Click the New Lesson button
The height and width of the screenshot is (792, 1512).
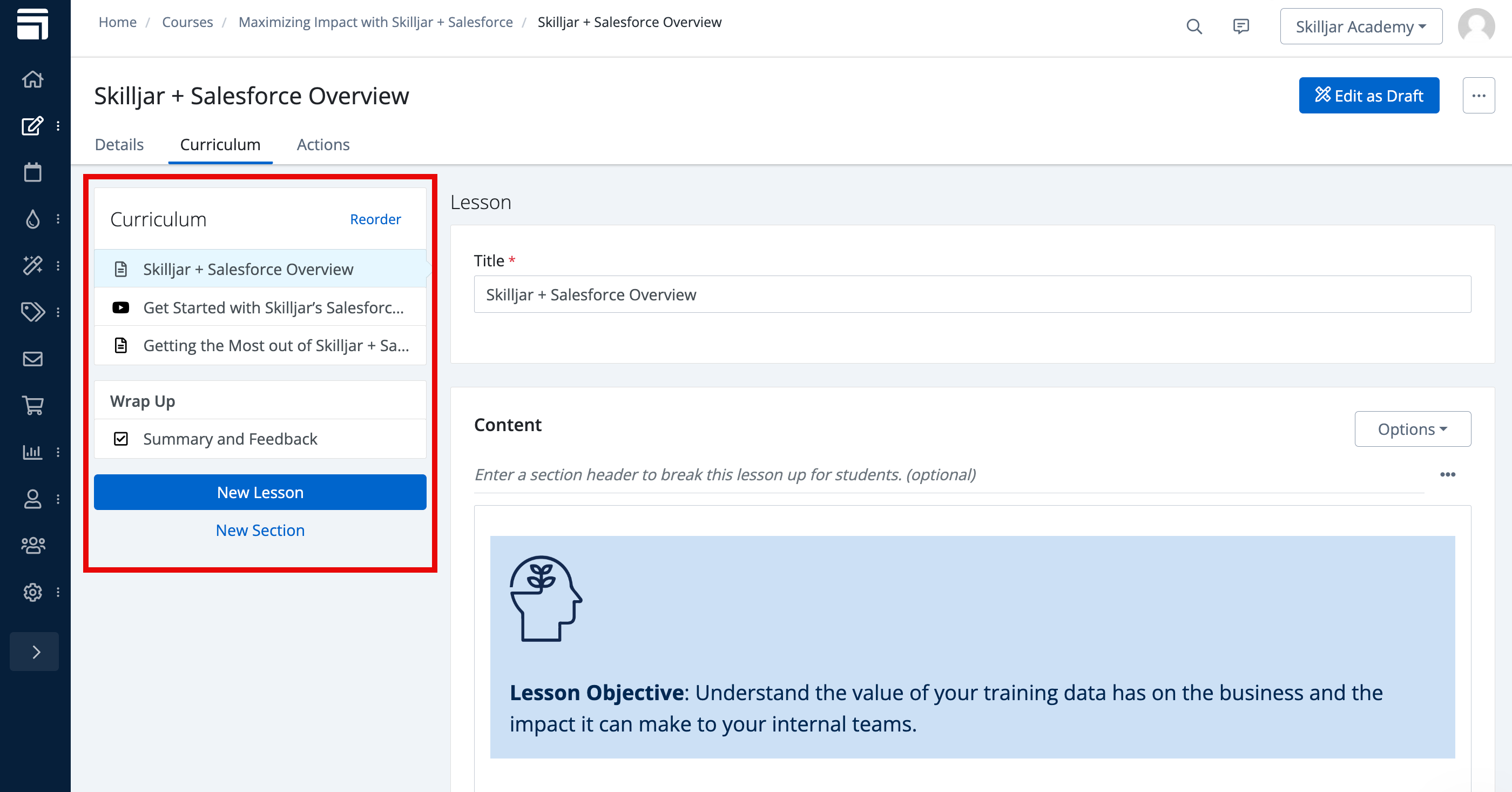[x=260, y=492]
